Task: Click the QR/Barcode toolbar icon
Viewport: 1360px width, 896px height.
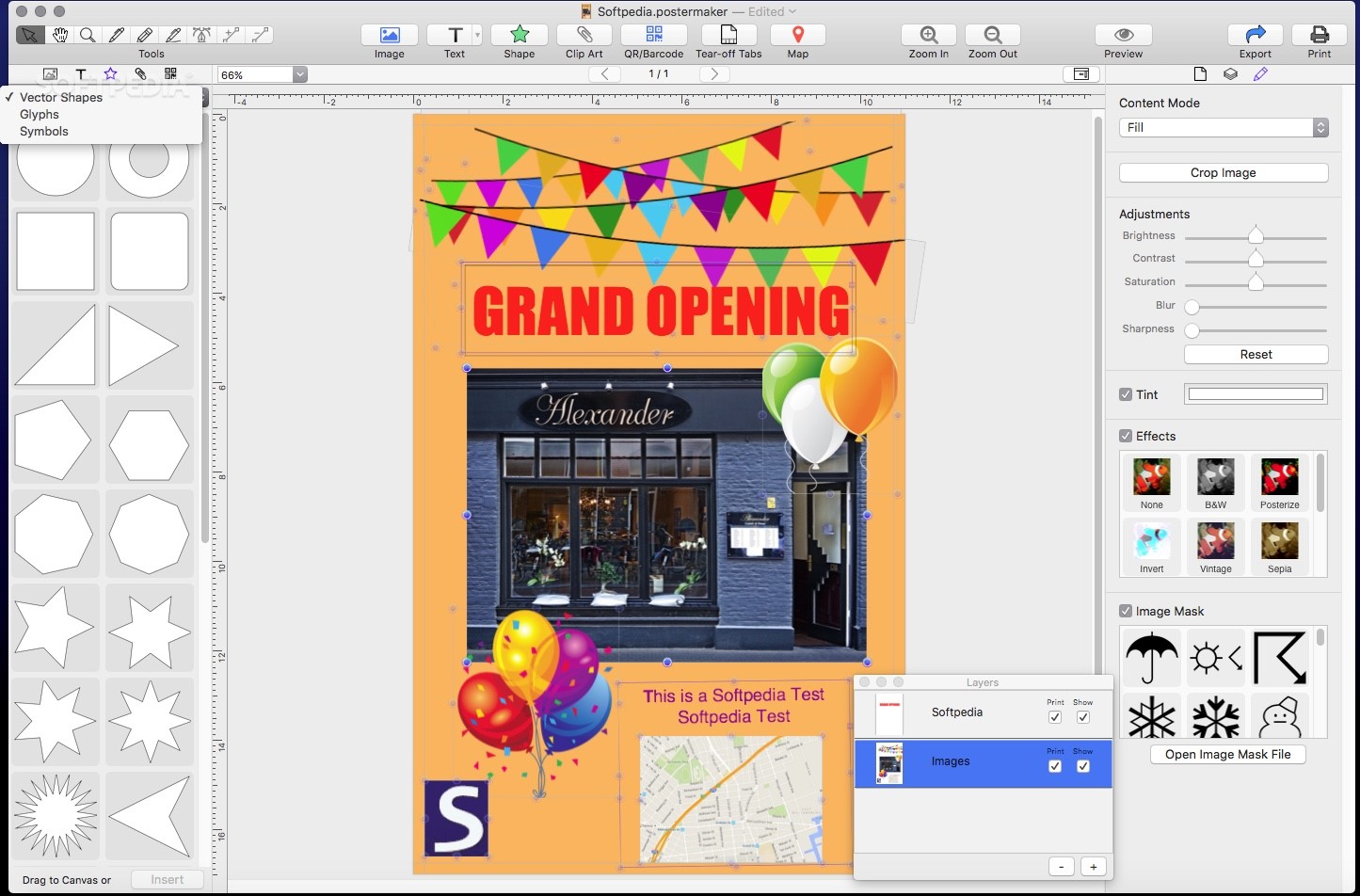Action: pyautogui.click(x=653, y=35)
